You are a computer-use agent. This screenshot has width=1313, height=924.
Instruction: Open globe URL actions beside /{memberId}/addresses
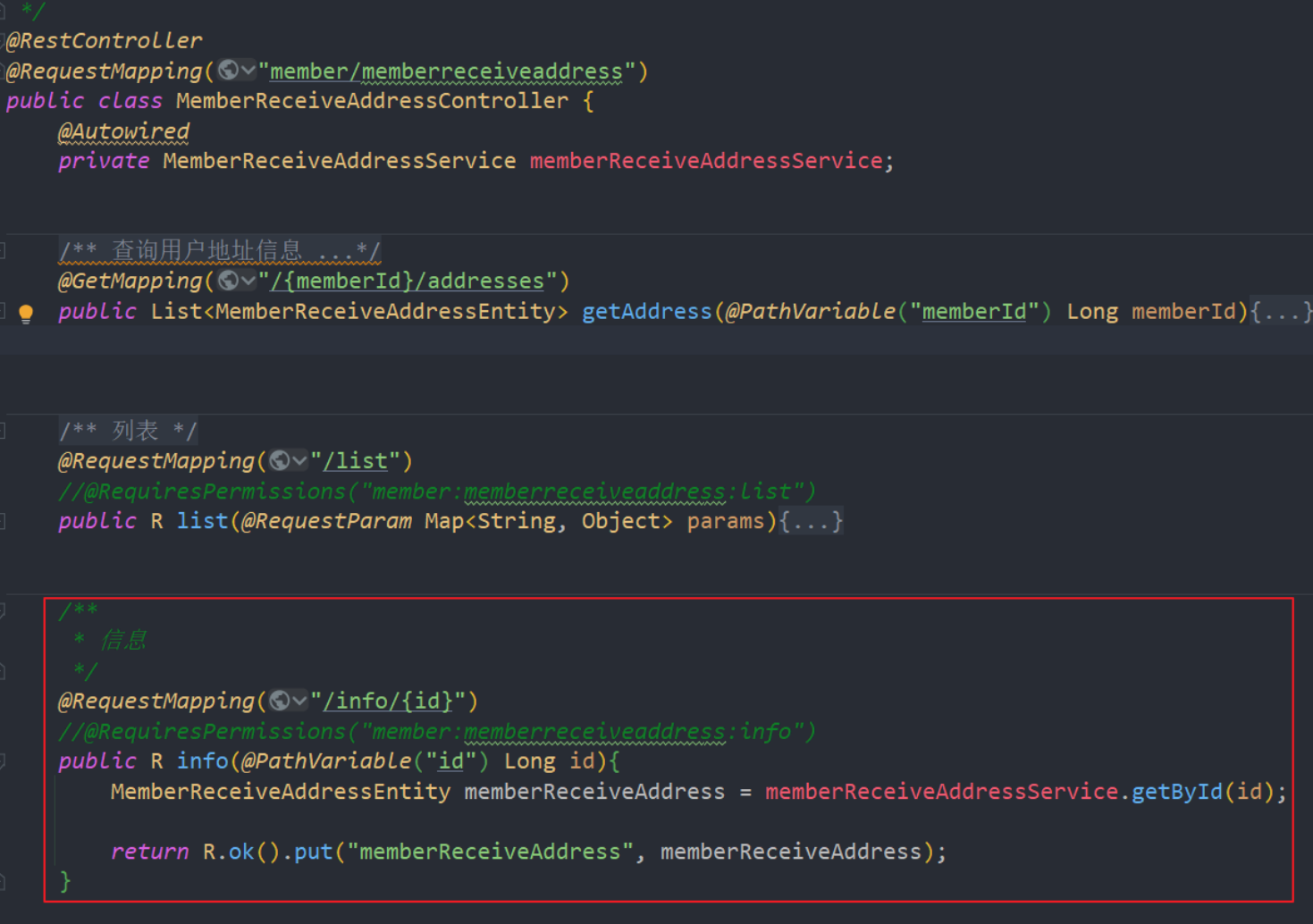[x=237, y=281]
